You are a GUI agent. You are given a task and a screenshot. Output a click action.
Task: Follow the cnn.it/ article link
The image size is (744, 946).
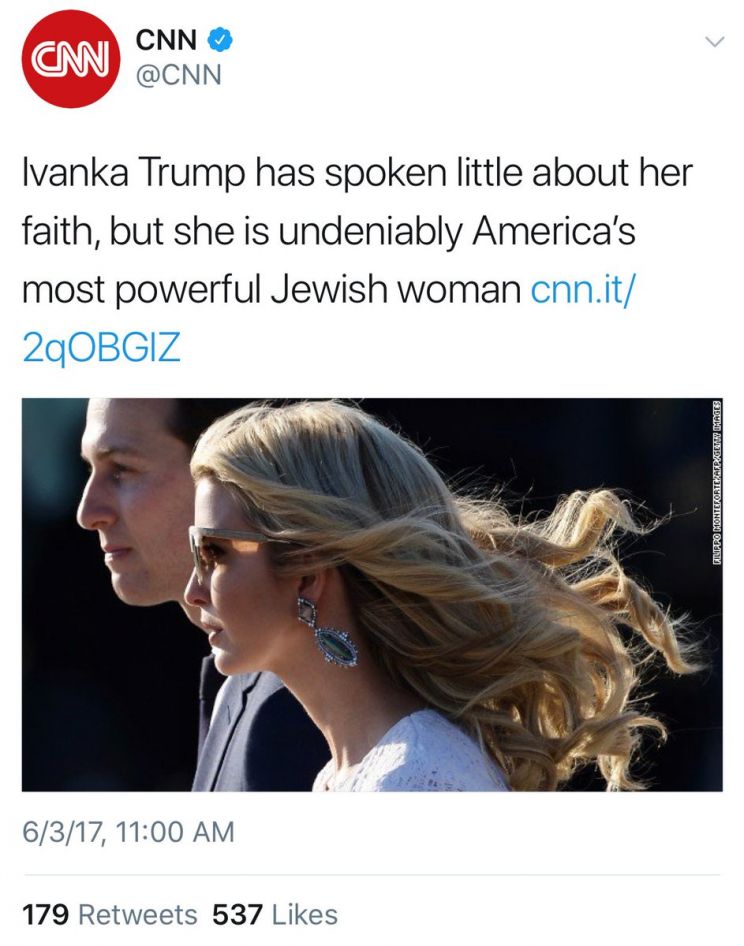coord(583,290)
